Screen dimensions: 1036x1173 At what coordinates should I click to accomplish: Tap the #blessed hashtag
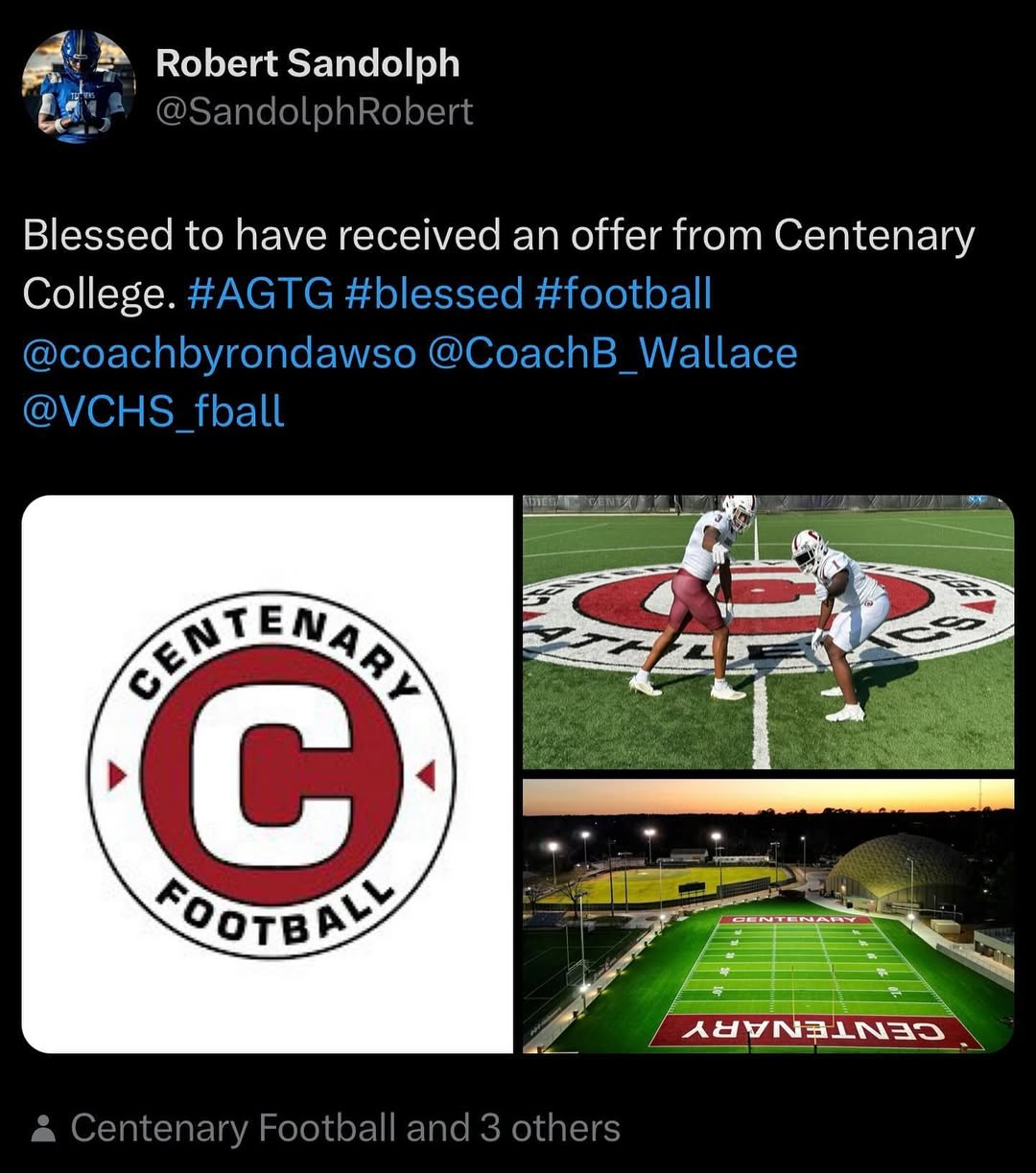(435, 293)
